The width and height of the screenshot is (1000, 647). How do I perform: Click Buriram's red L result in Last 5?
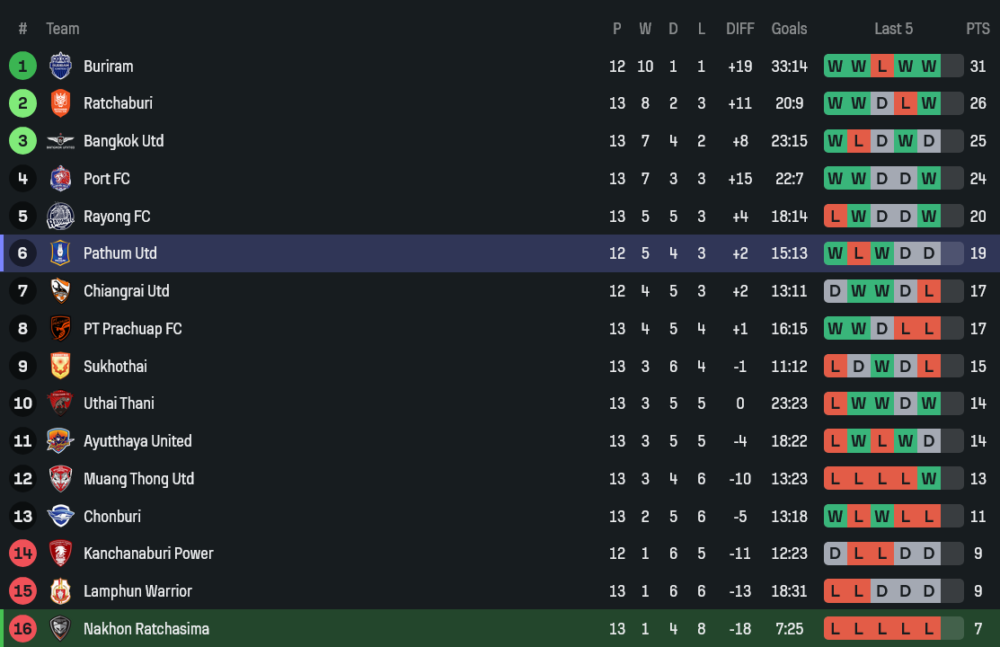[x=881, y=66]
